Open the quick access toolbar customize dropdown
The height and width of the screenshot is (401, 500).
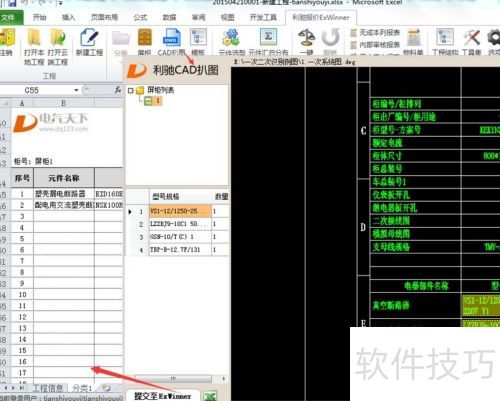tap(60, 3)
